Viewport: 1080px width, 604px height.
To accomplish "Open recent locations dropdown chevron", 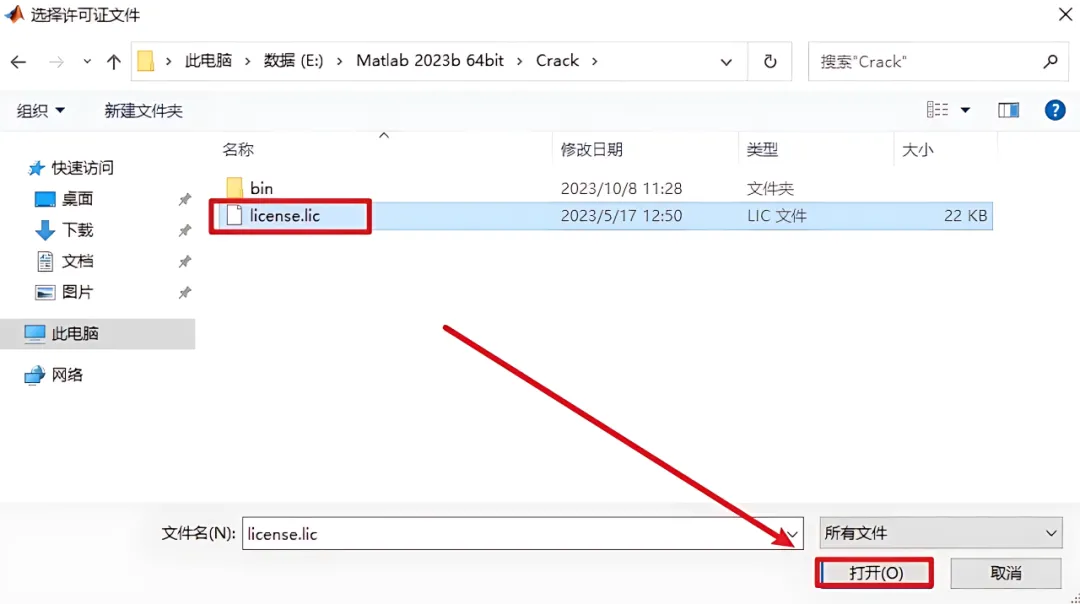I will pyautogui.click(x=87, y=62).
